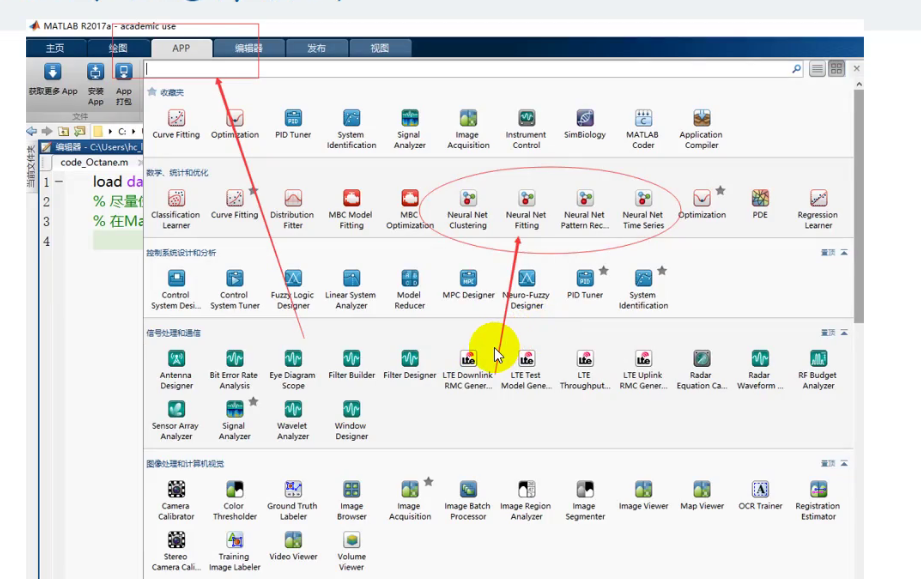Screen dimensions: 921x579
Task: Launch the PDE app
Action: pos(760,204)
